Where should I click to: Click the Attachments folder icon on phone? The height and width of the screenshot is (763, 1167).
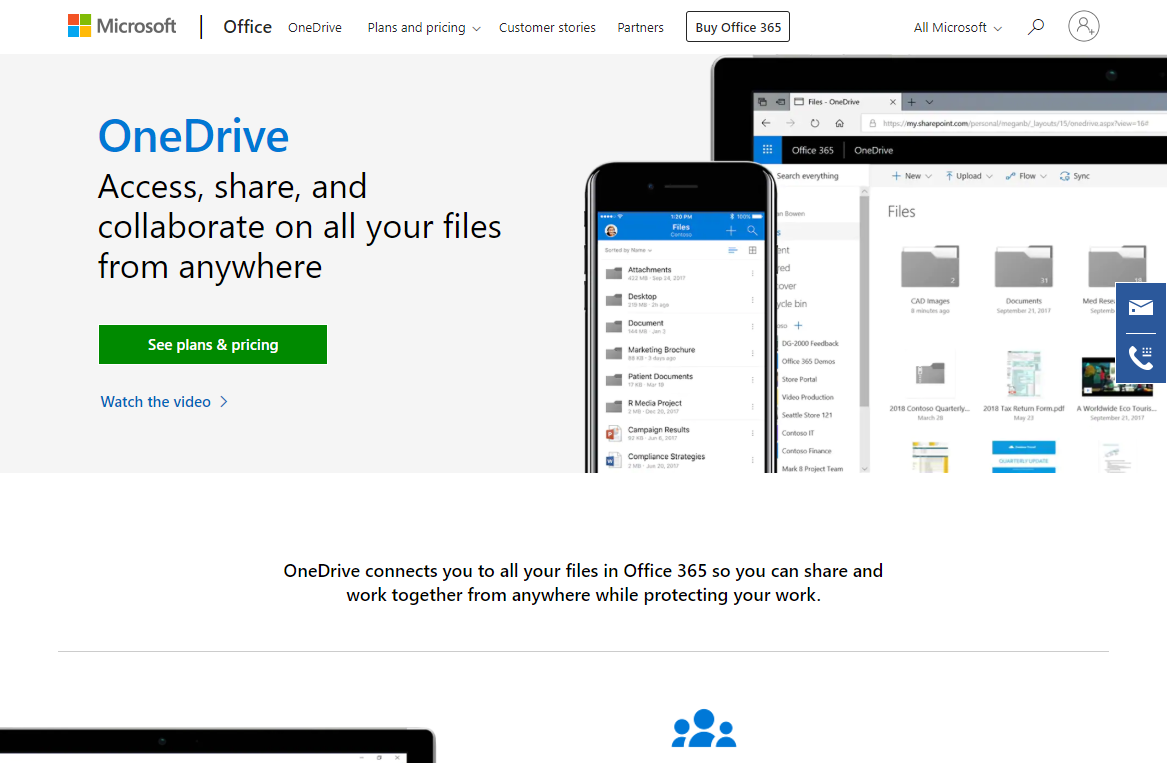pyautogui.click(x=613, y=273)
